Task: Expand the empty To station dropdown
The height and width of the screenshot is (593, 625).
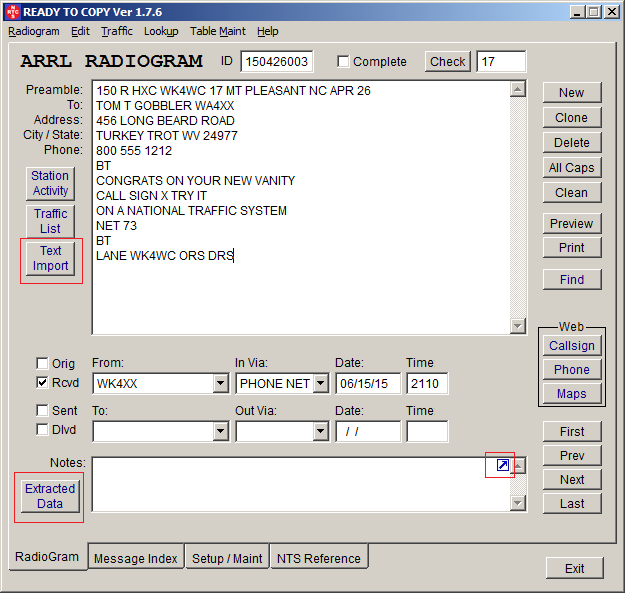Action: (x=220, y=431)
